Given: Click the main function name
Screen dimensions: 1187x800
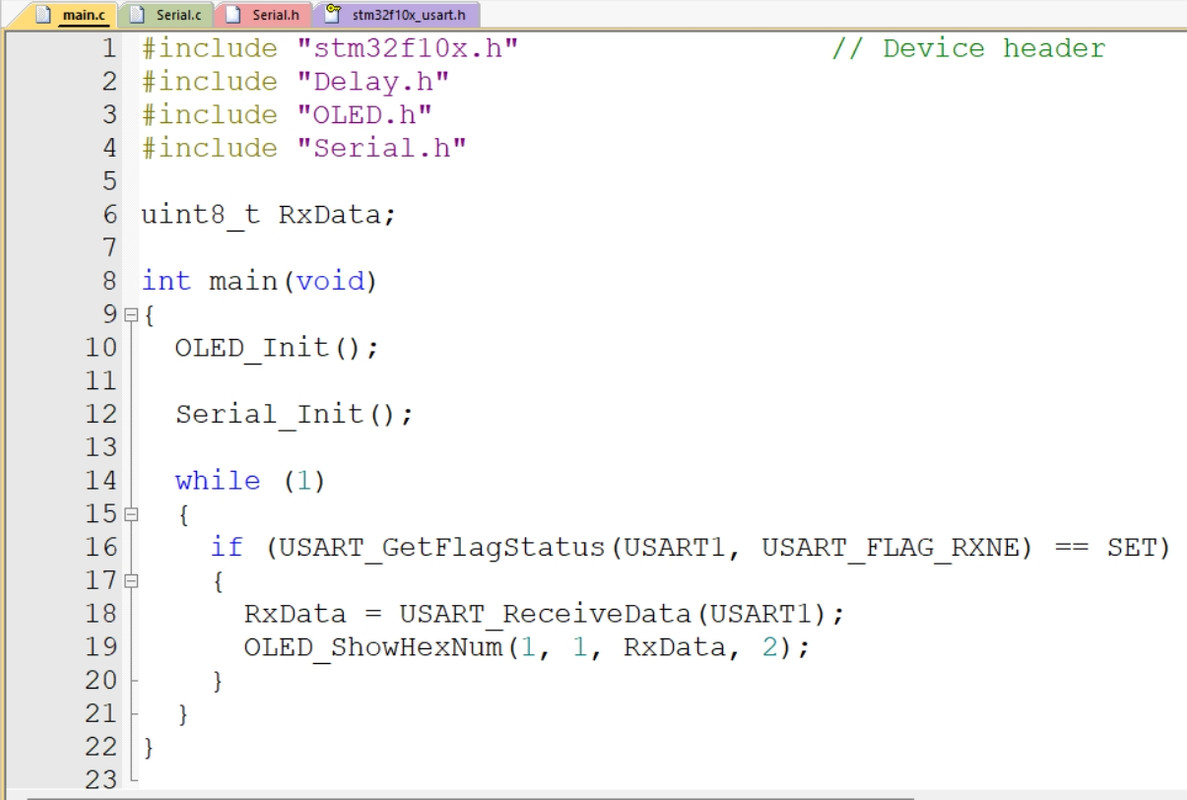Looking at the screenshot, I should click(x=244, y=282).
